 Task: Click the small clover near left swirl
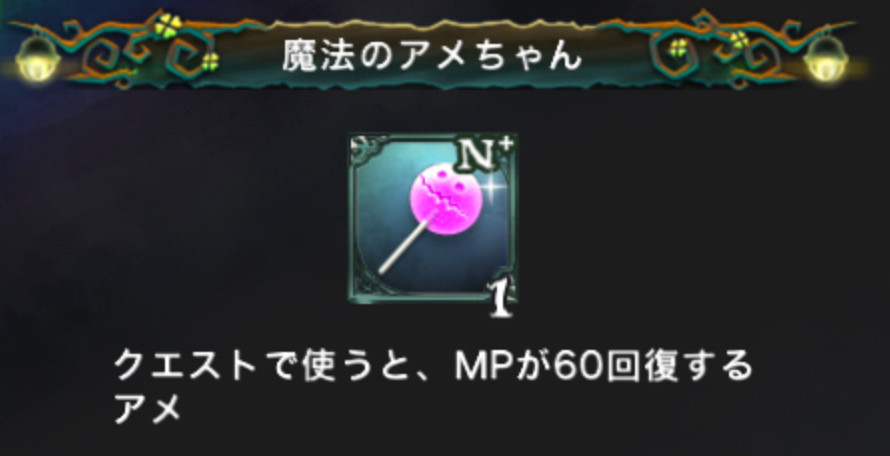click(211, 61)
